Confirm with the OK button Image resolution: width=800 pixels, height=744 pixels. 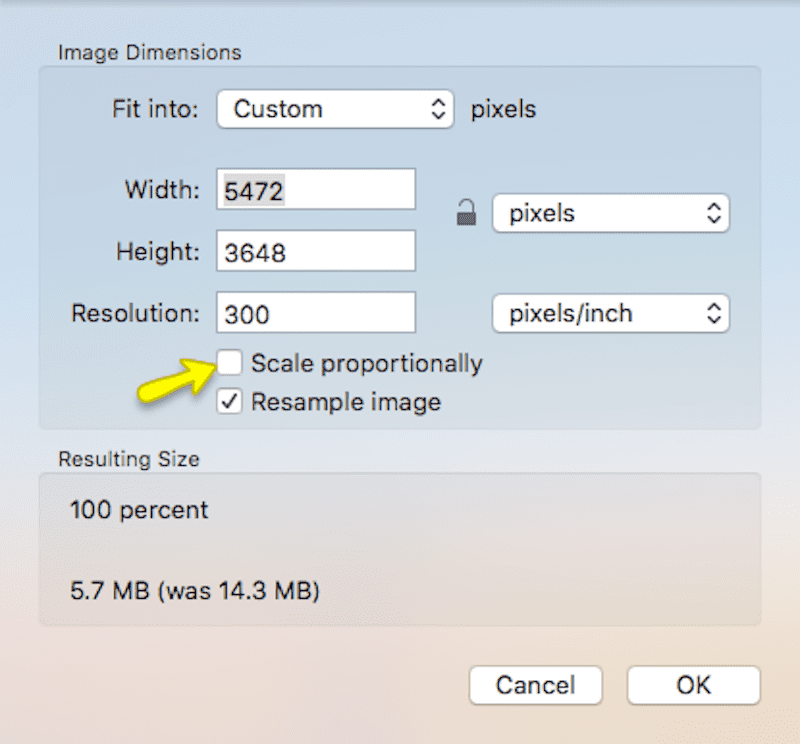pos(693,685)
